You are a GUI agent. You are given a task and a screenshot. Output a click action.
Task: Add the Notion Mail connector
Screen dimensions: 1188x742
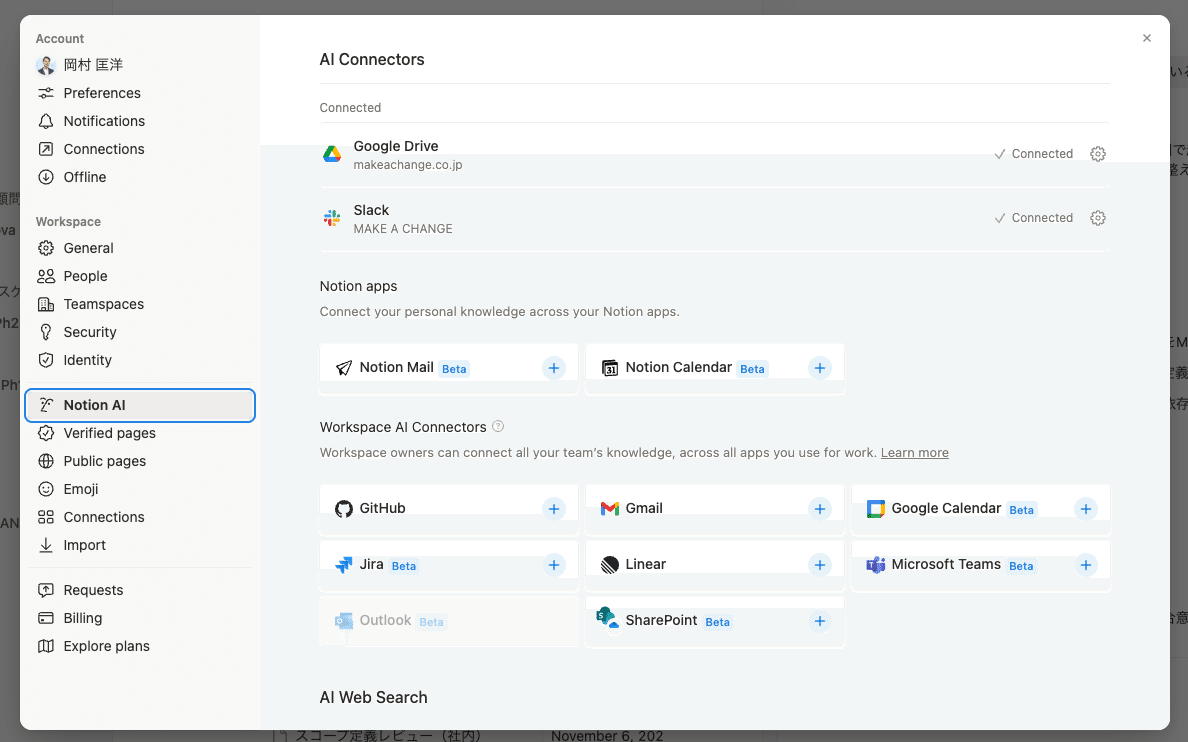coord(554,368)
